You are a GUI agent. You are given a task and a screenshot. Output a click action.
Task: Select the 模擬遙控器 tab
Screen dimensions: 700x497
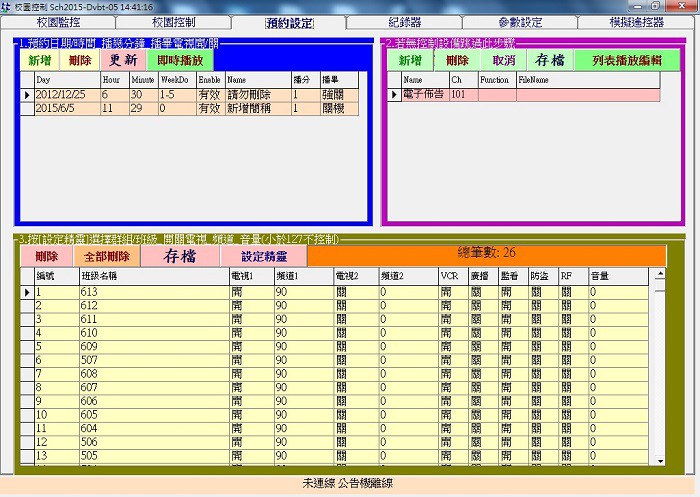pyautogui.click(x=636, y=22)
